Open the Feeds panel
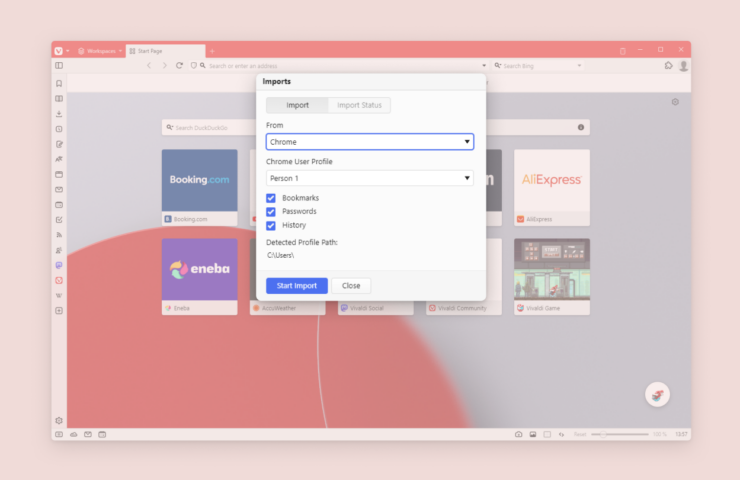This screenshot has height=480, width=740. (59, 235)
